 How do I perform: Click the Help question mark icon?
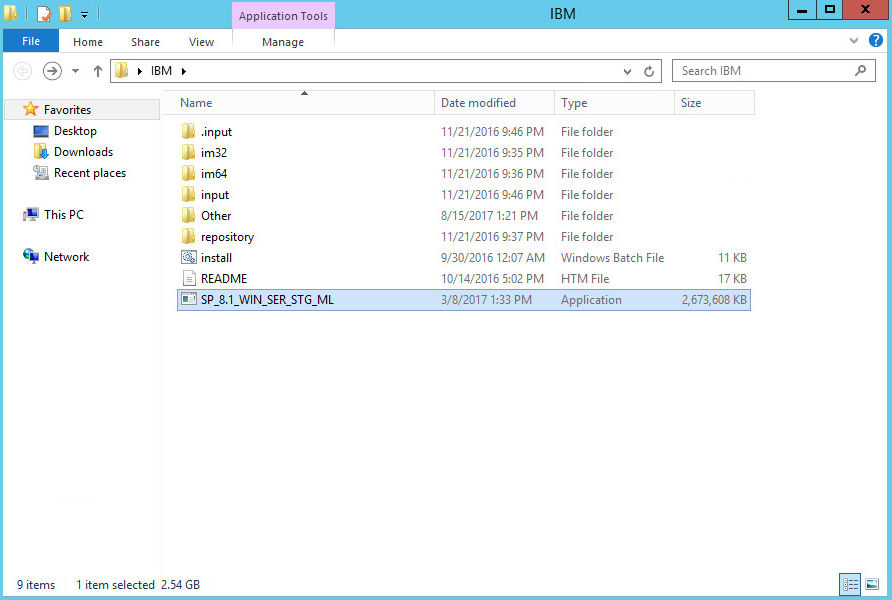click(876, 41)
